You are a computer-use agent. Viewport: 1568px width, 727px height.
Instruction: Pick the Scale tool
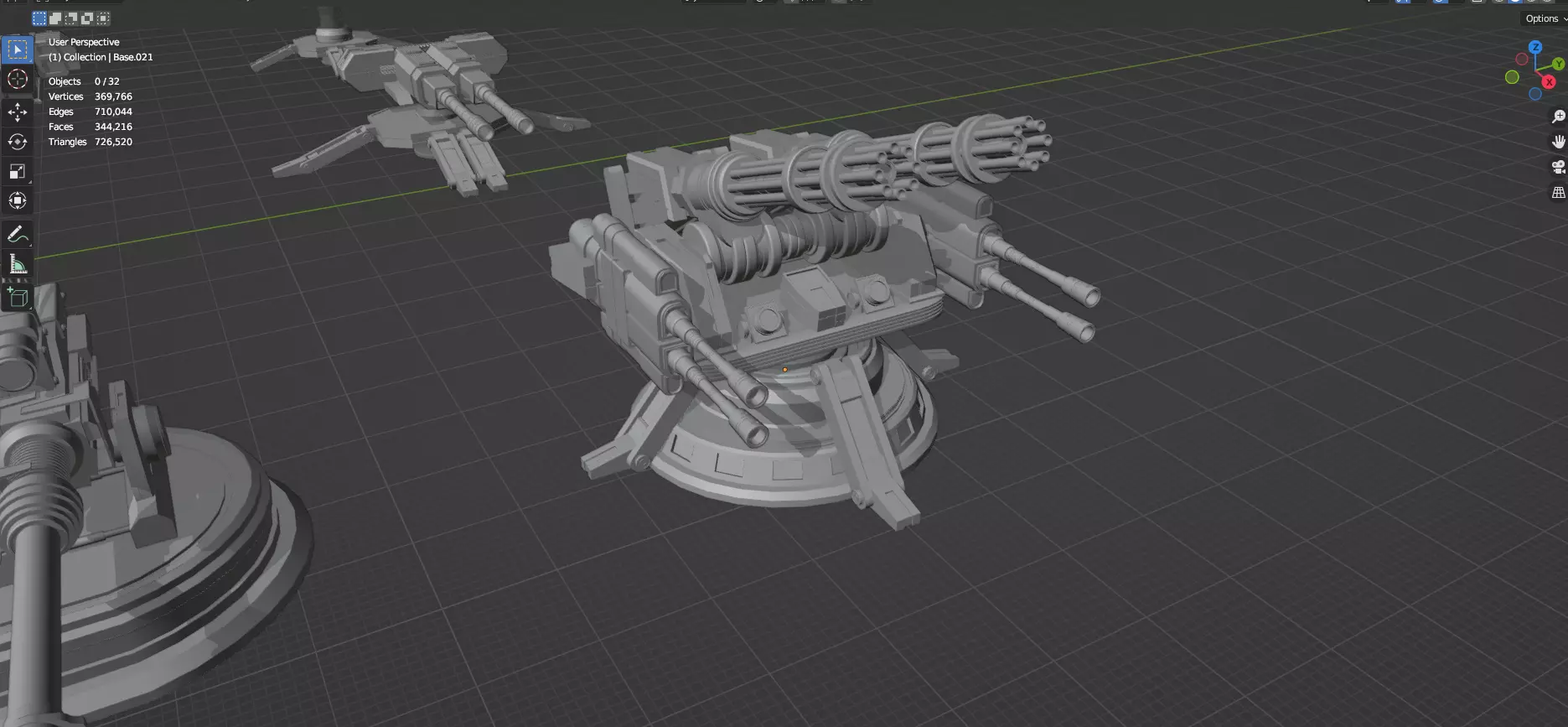[x=18, y=171]
